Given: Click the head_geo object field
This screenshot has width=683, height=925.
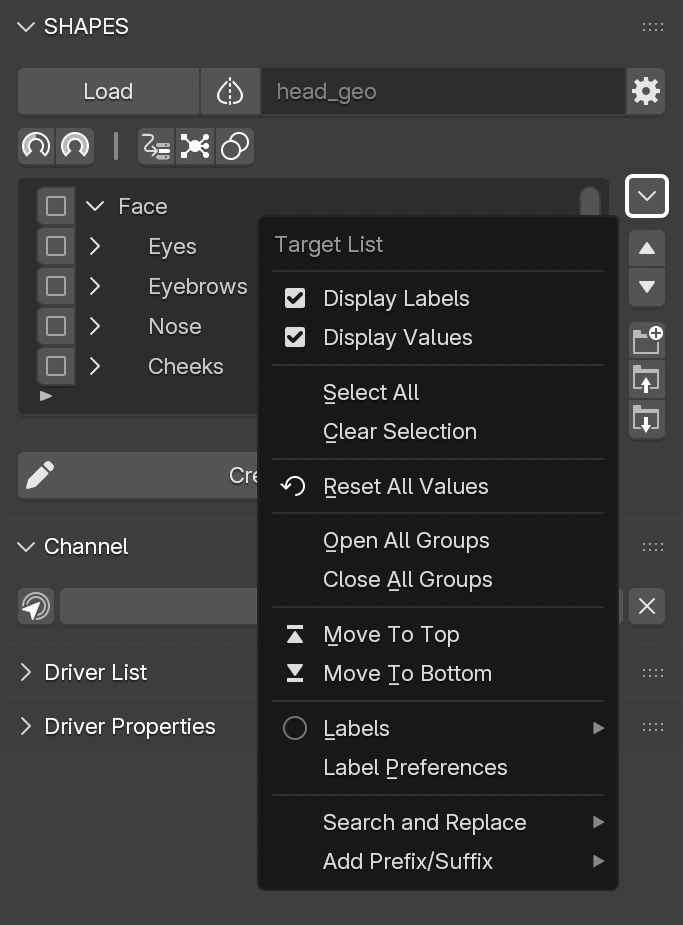Looking at the screenshot, I should 443,91.
